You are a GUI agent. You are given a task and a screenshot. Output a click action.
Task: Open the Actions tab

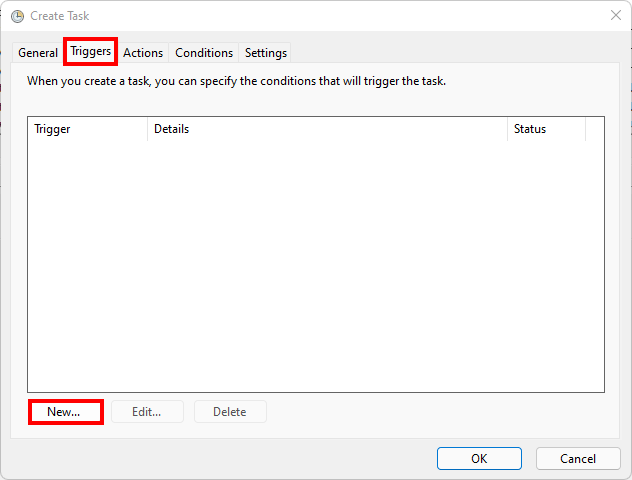coord(143,53)
